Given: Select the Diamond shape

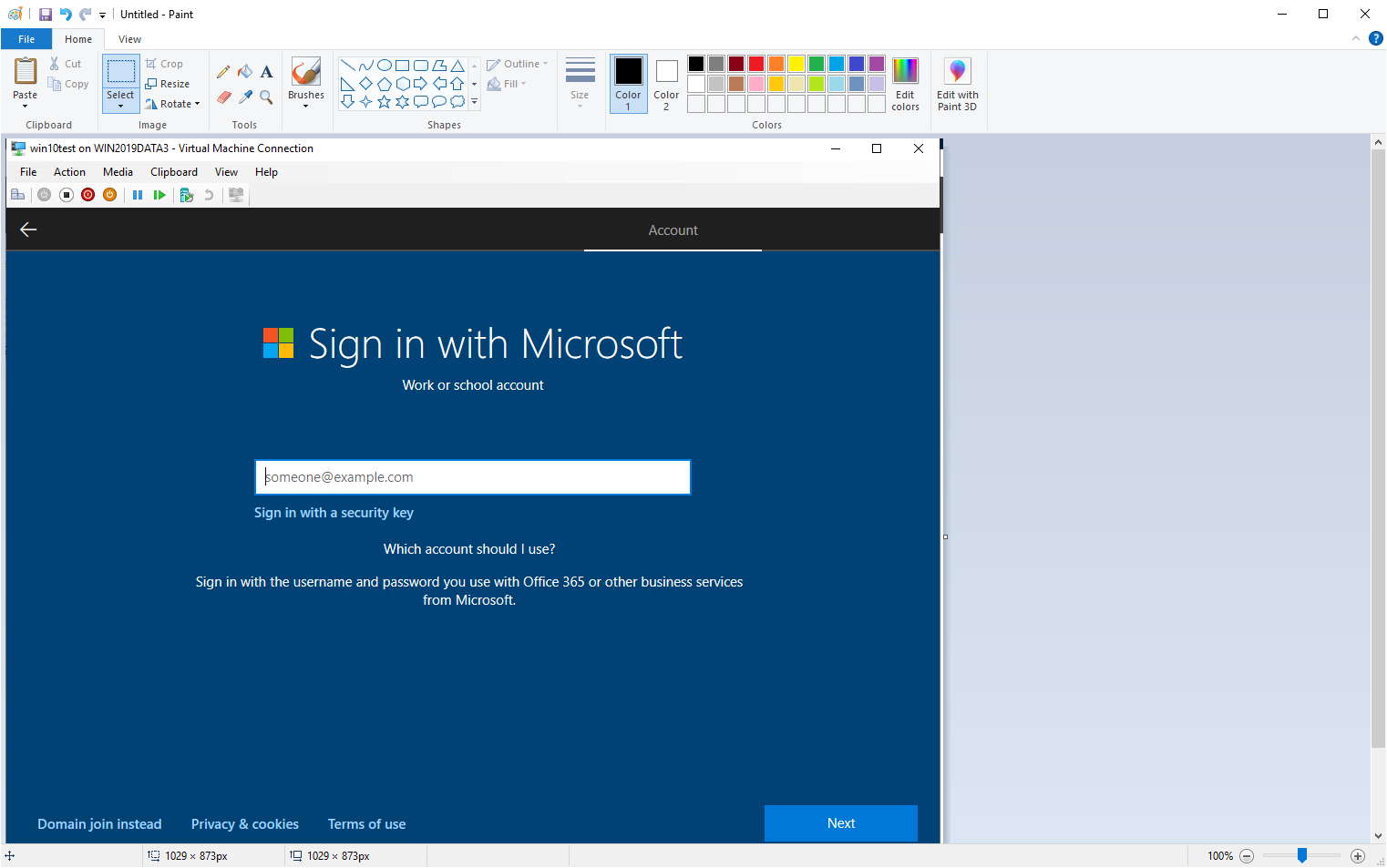Looking at the screenshot, I should 365,84.
